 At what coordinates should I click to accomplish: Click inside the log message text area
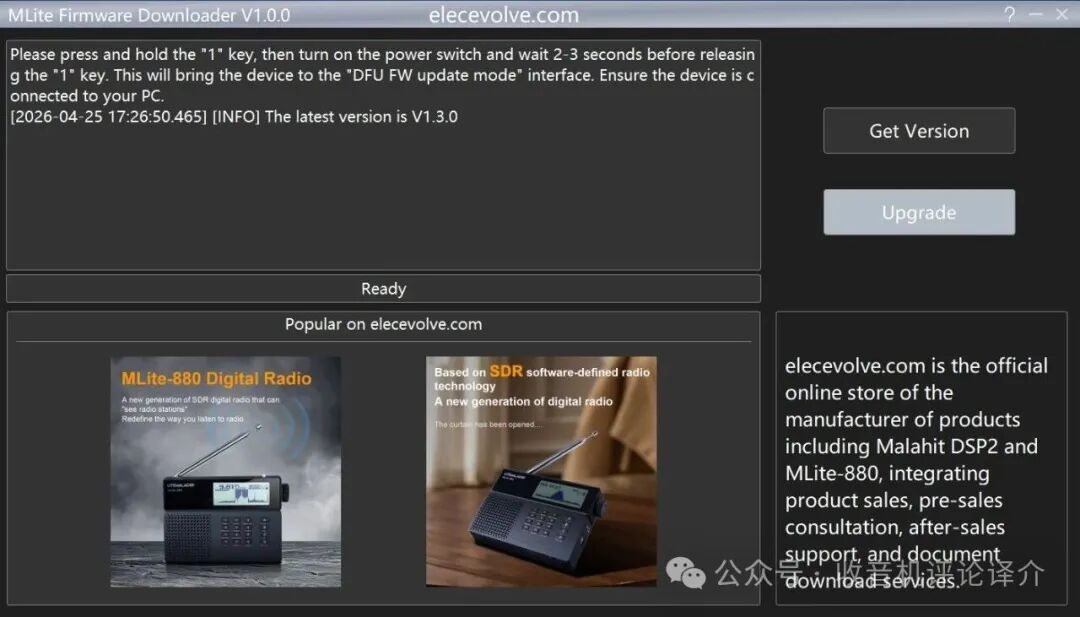(383, 200)
